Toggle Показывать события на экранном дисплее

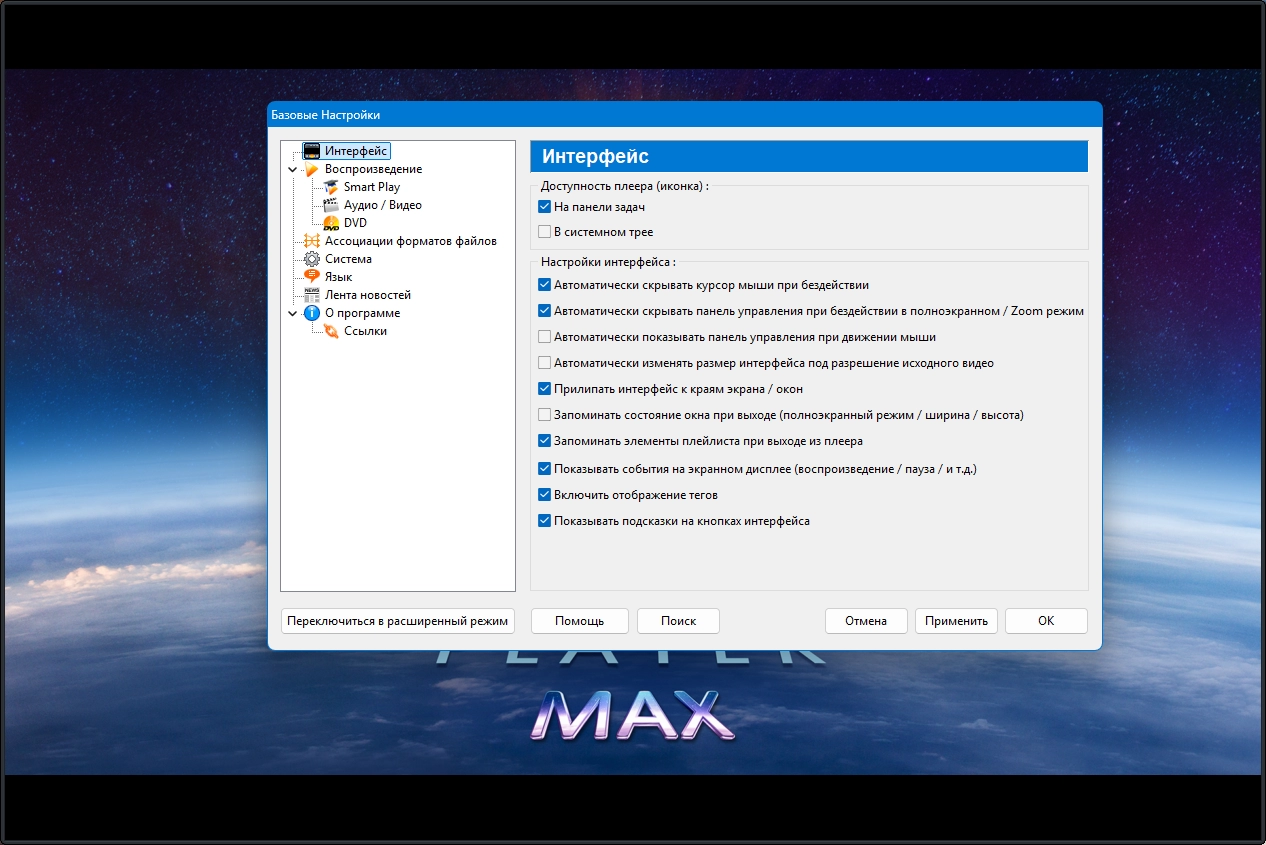545,468
